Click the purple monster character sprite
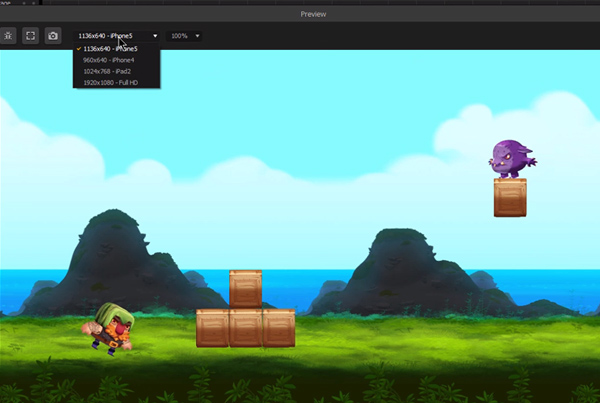The height and width of the screenshot is (403, 600). (x=512, y=159)
